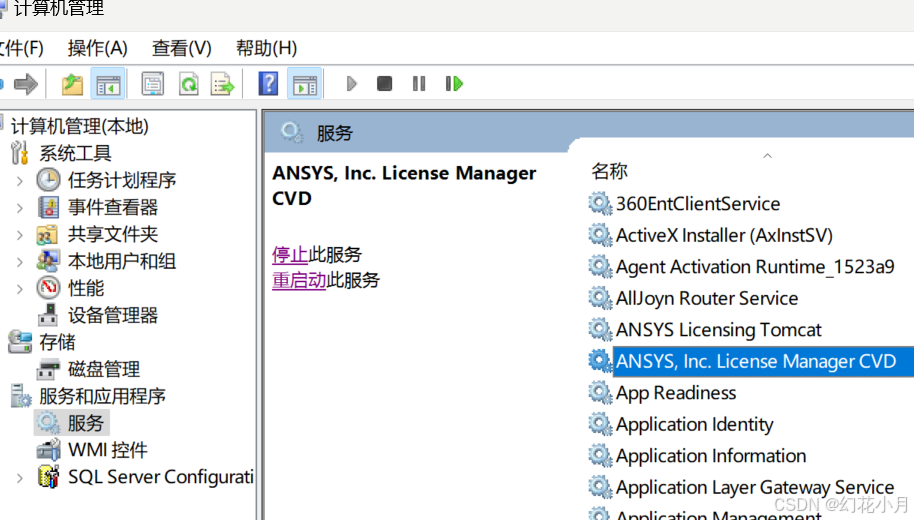Screen dimensions: 914x520
Task: Click the 重启动 service link
Action: [x=299, y=281]
